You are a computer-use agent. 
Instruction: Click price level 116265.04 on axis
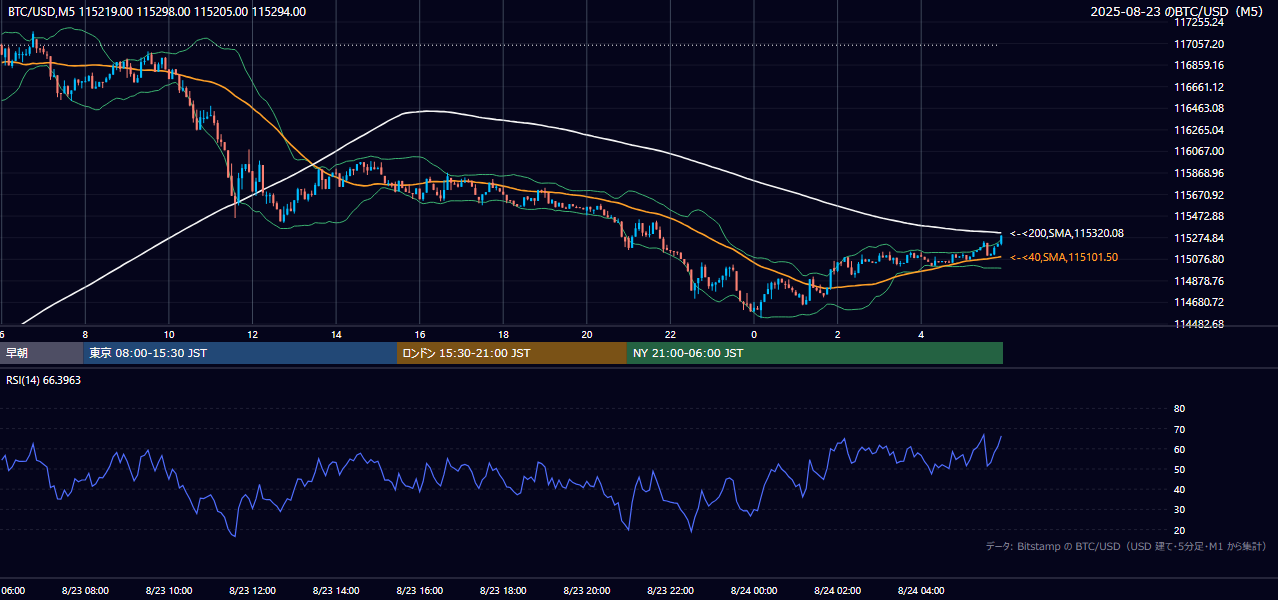(x=1198, y=130)
